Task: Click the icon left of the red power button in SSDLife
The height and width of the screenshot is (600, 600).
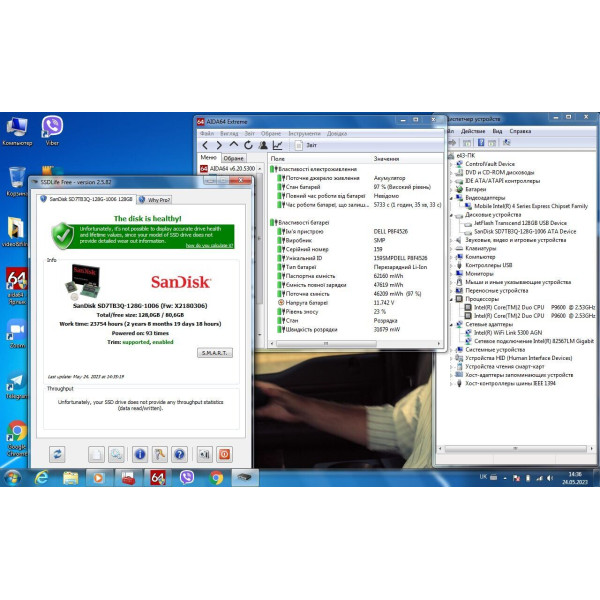Action: pyautogui.click(x=205, y=454)
